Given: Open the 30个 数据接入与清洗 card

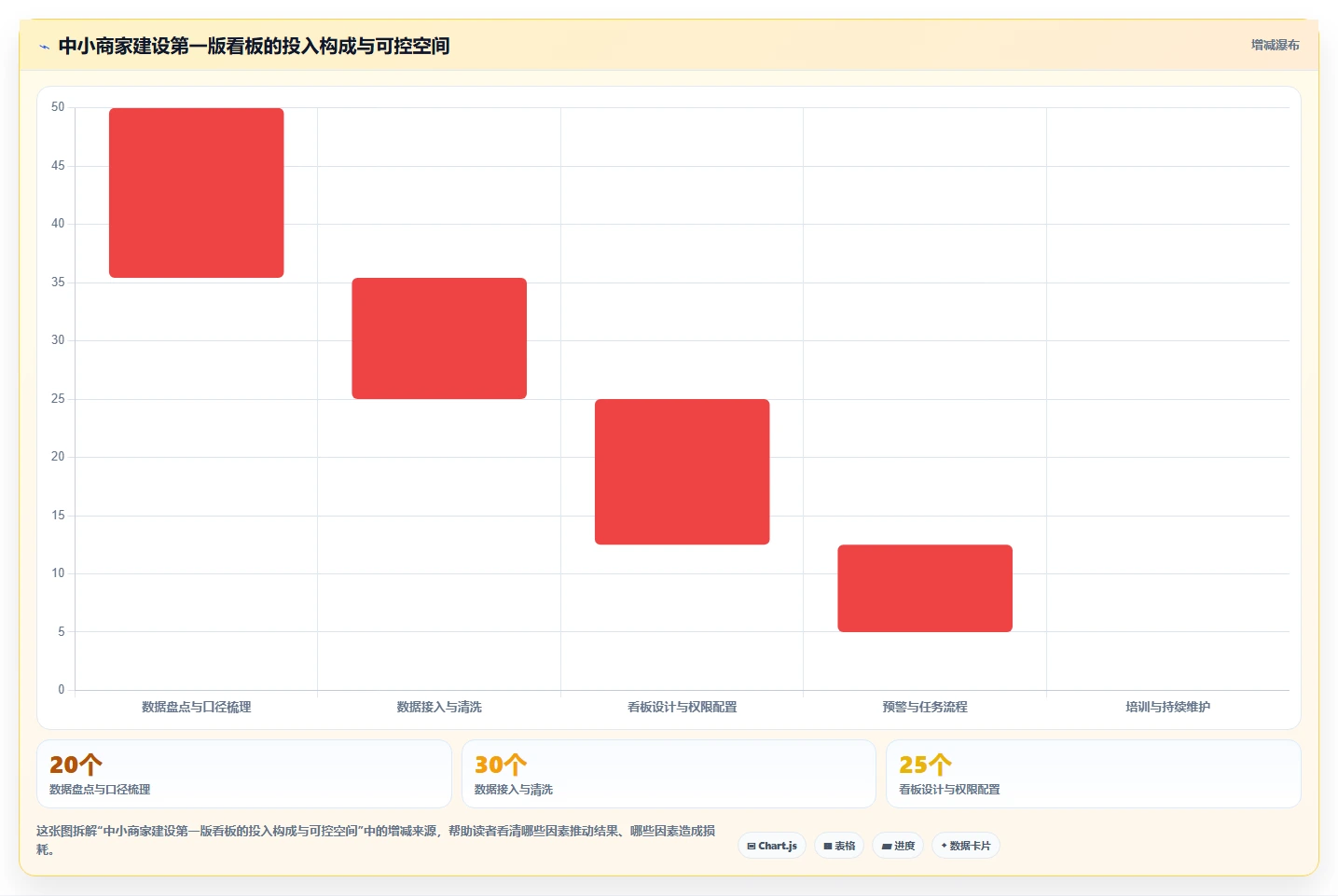Looking at the screenshot, I should click(x=669, y=774).
